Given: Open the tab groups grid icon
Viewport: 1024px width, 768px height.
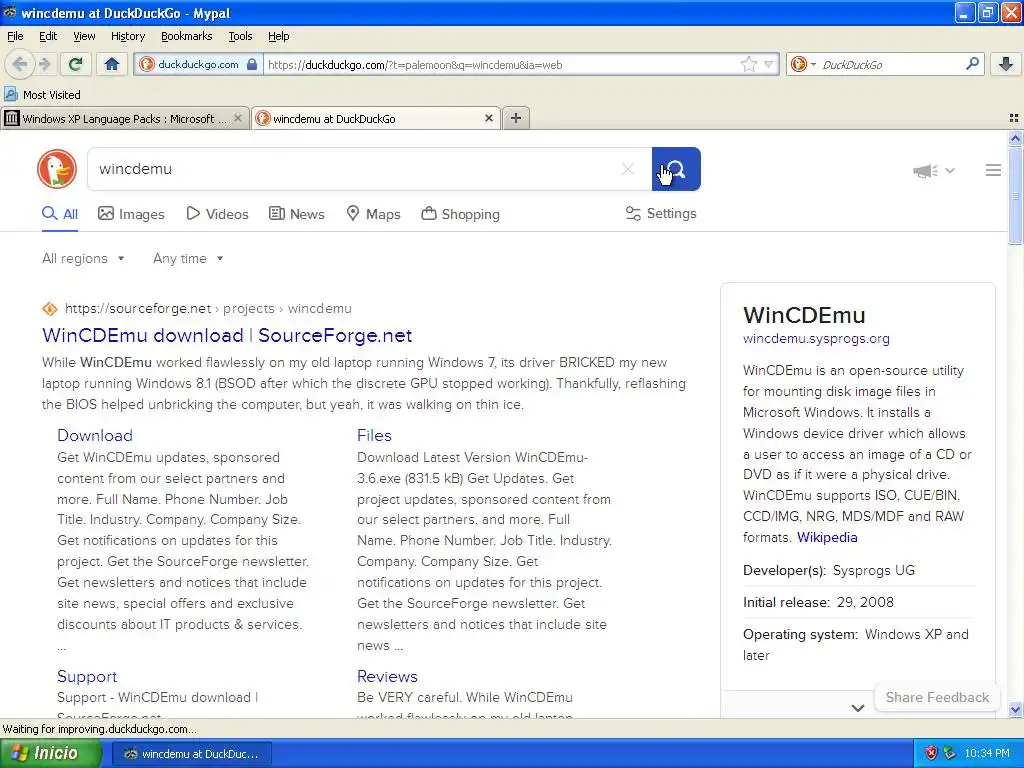Looking at the screenshot, I should (1014, 118).
